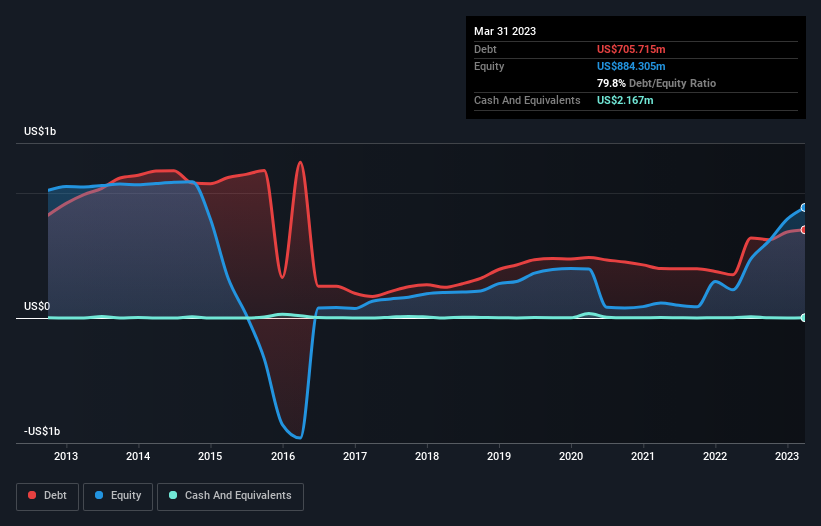Select the 2021 x-axis label
The image size is (821, 526).
[x=642, y=456]
